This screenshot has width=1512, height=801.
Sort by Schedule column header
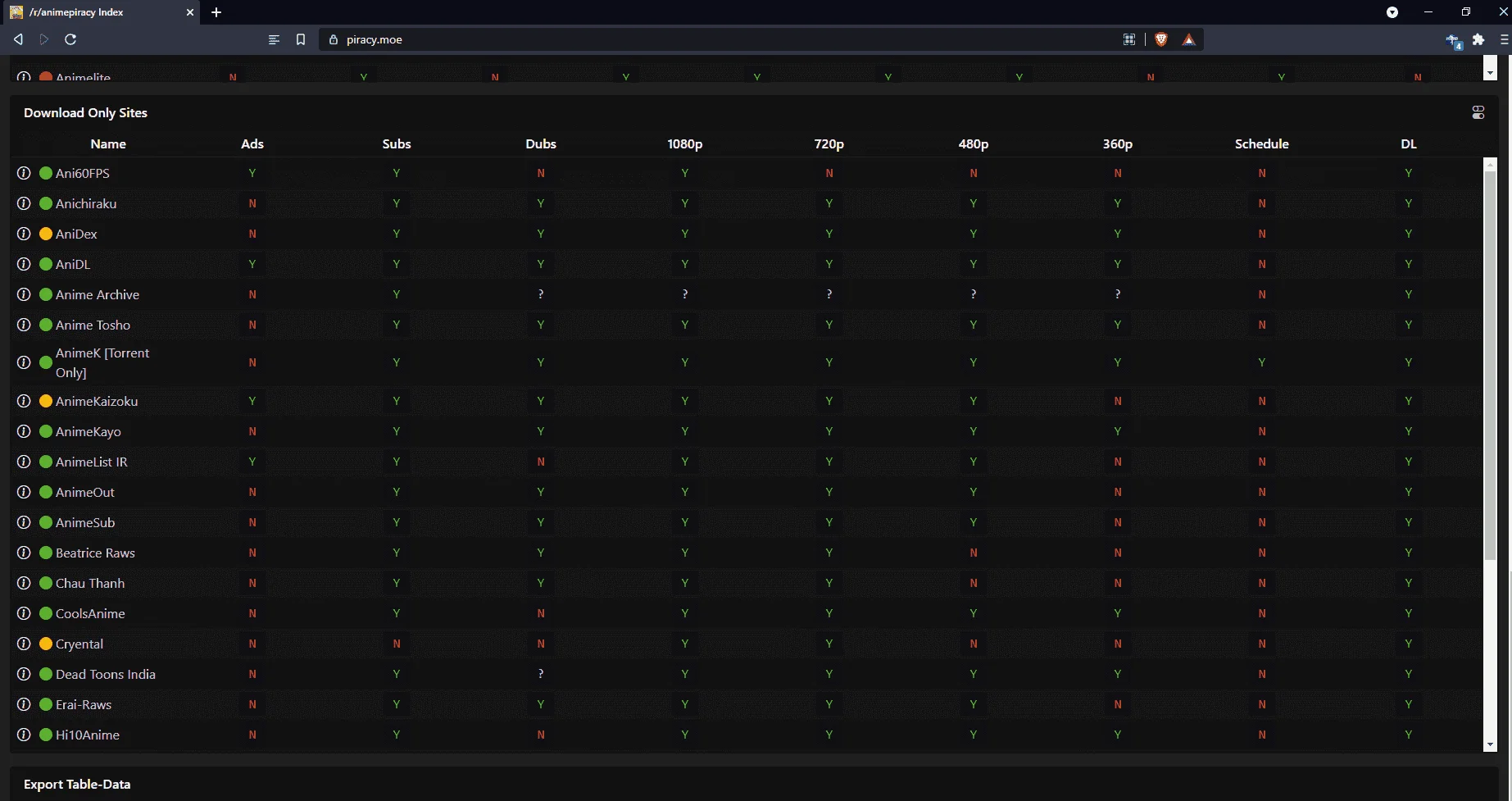pos(1262,143)
